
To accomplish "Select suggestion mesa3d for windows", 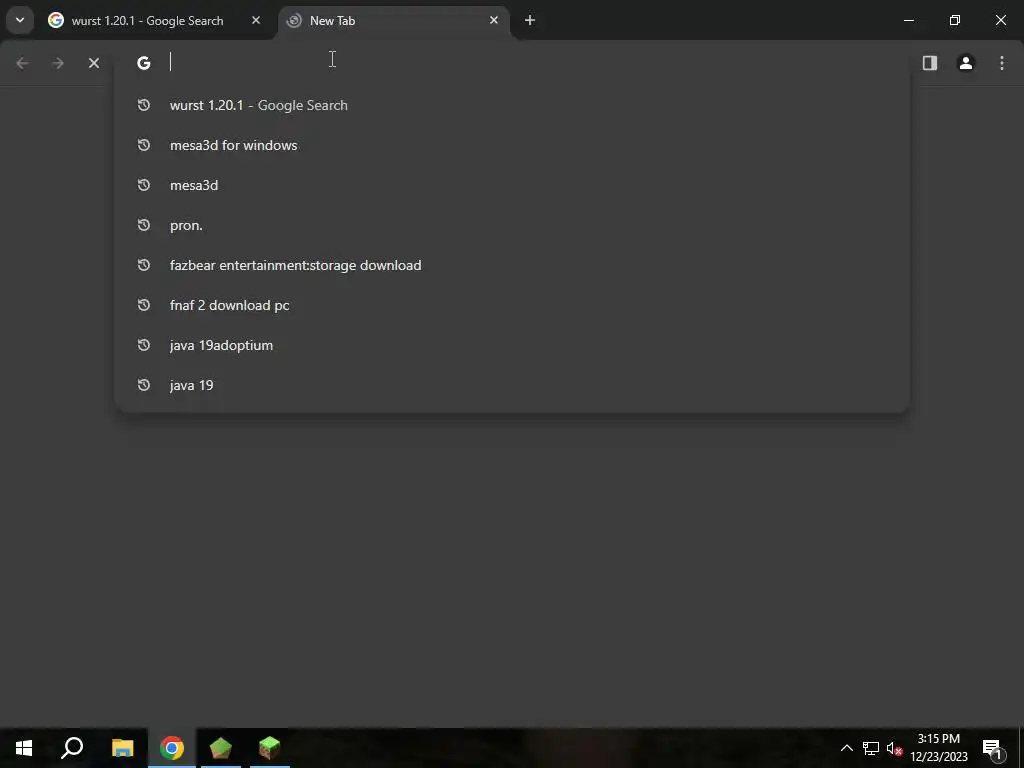I will [x=512, y=145].
